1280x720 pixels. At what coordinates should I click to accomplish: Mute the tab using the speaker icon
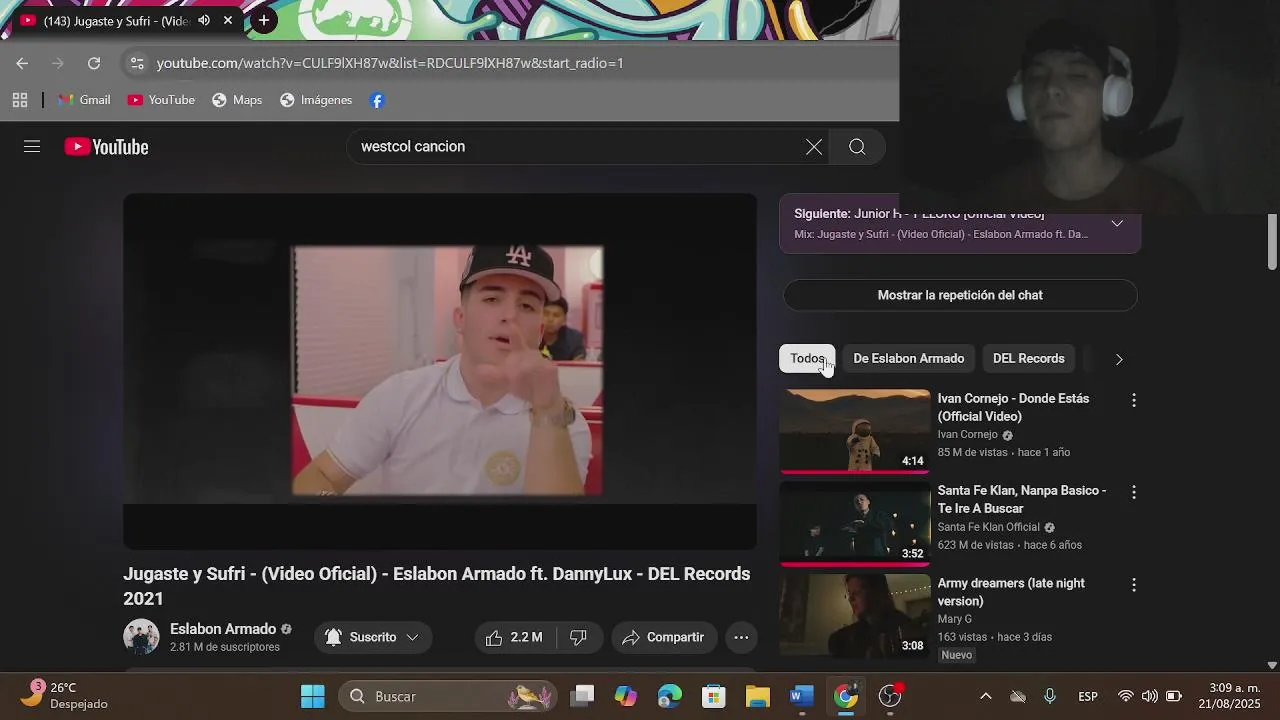[204, 20]
